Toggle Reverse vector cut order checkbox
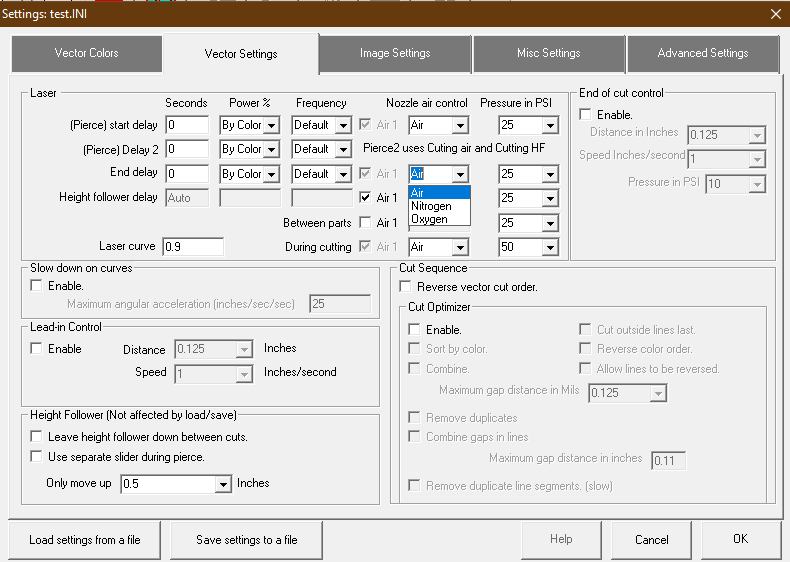 (405, 287)
